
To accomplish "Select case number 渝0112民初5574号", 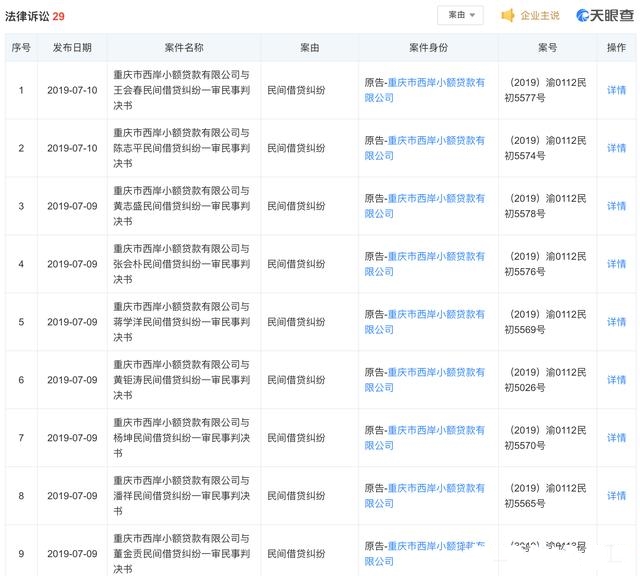I will (x=546, y=148).
